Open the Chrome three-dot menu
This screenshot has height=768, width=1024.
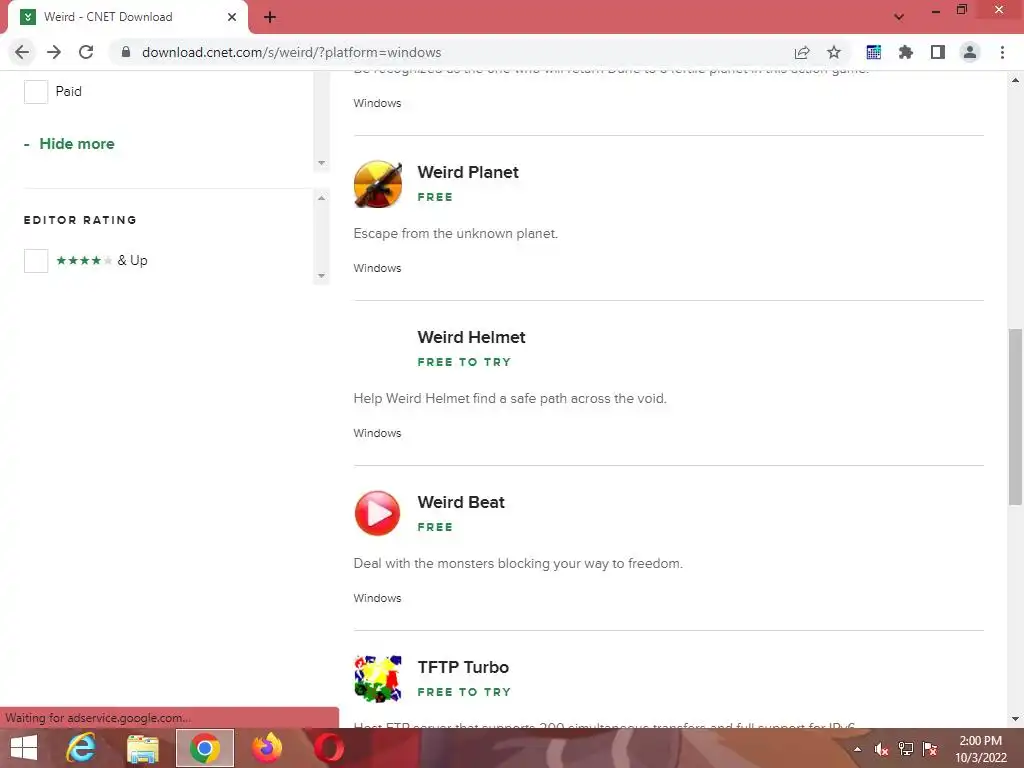(1002, 52)
